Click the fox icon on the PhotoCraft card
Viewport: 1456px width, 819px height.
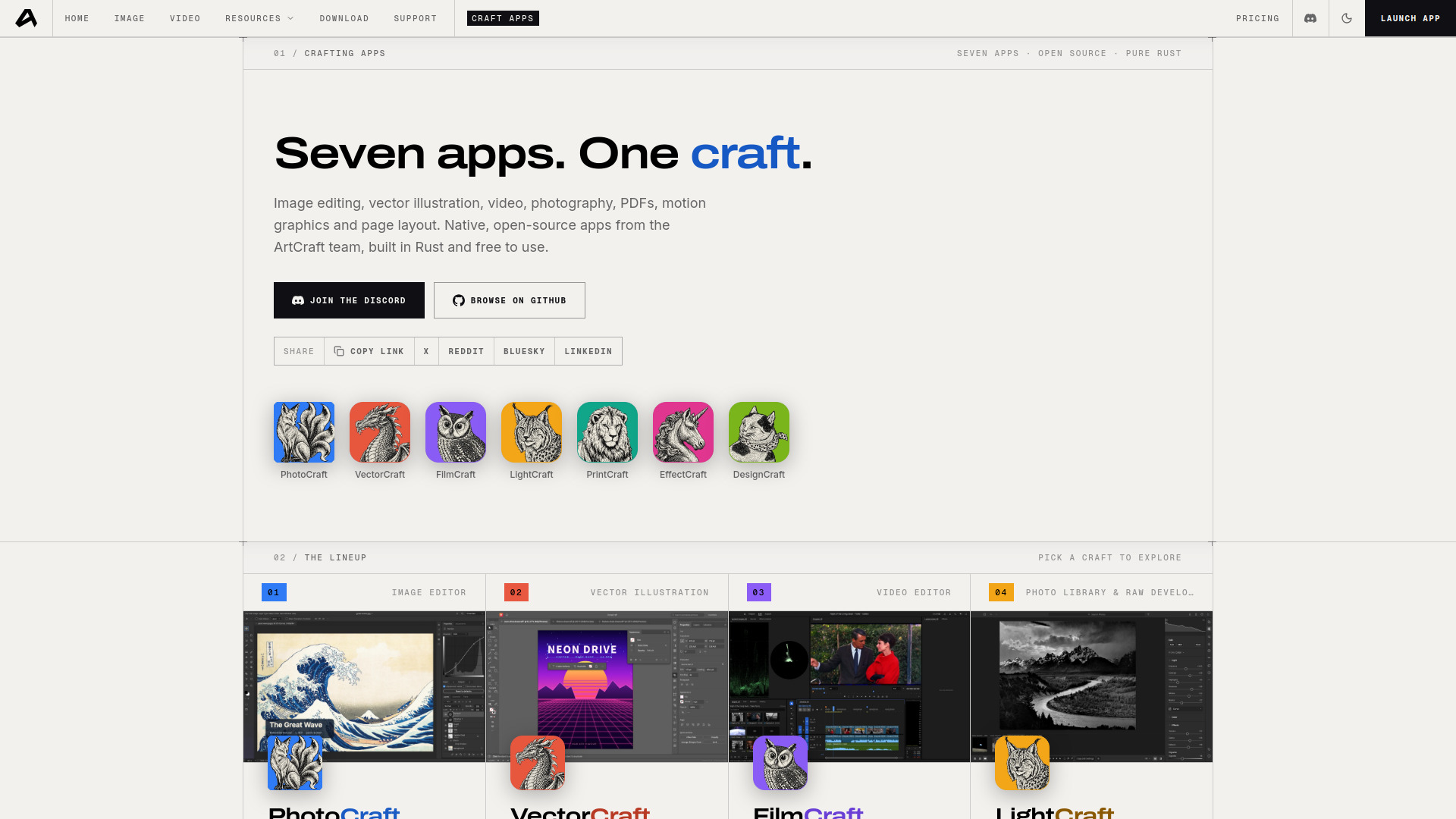295,763
